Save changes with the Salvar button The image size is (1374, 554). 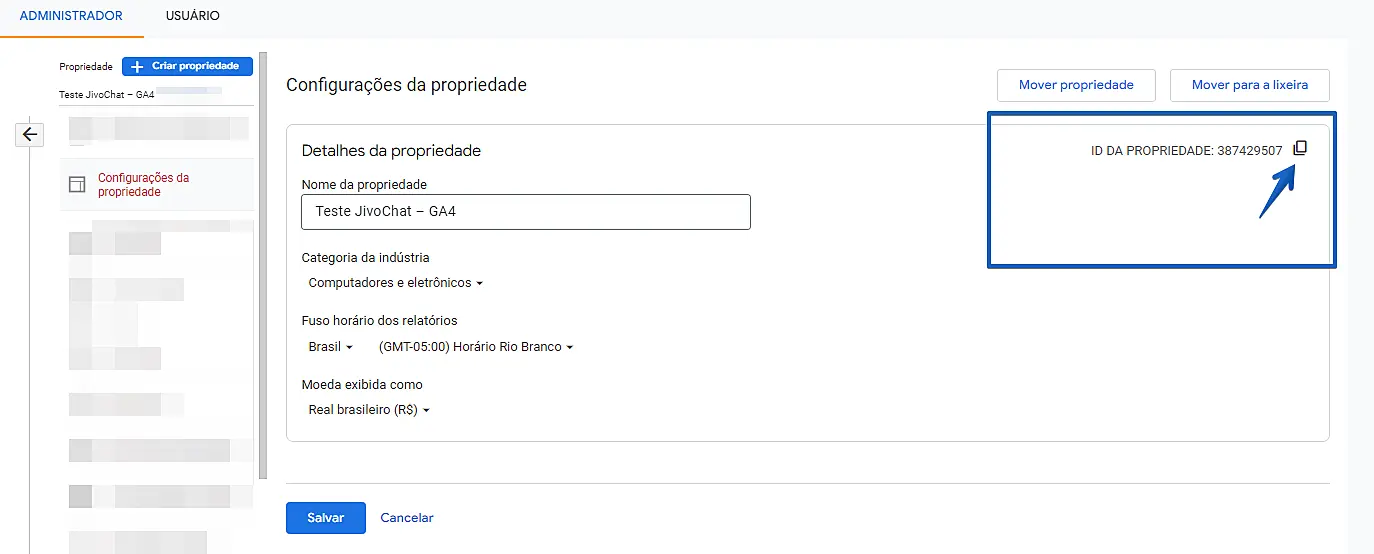tap(325, 518)
